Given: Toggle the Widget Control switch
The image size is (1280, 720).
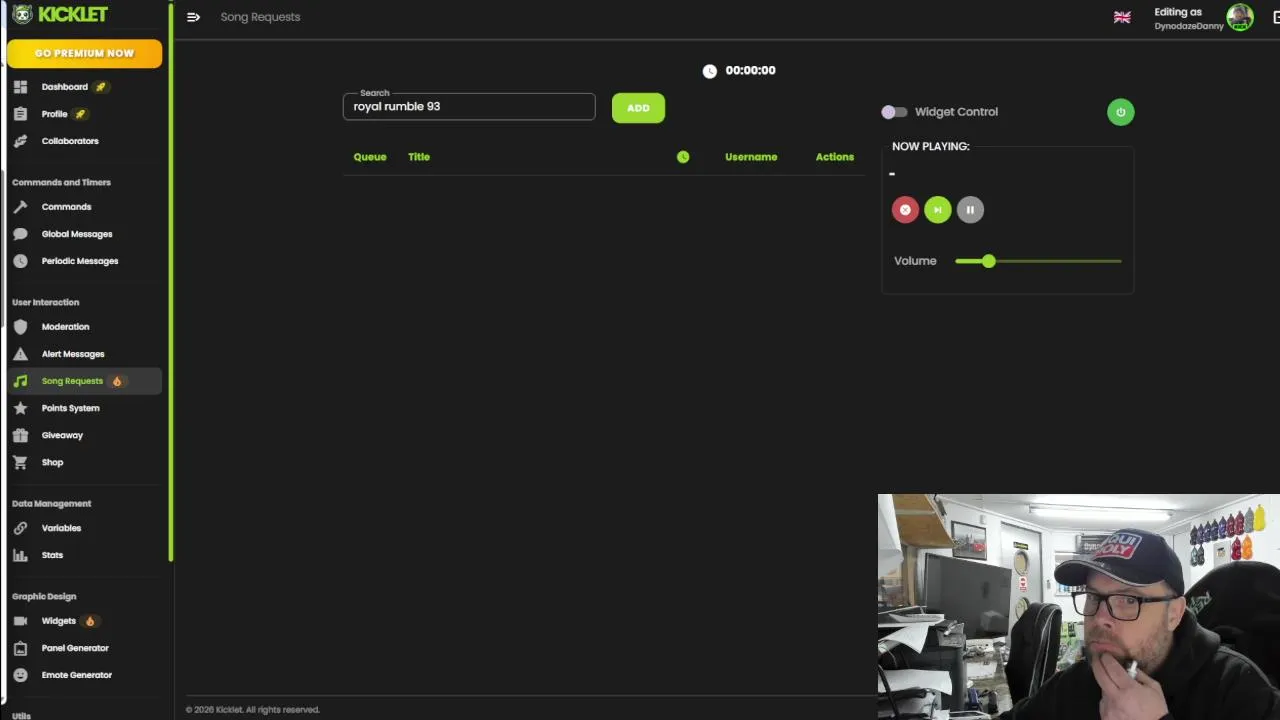Looking at the screenshot, I should point(894,112).
